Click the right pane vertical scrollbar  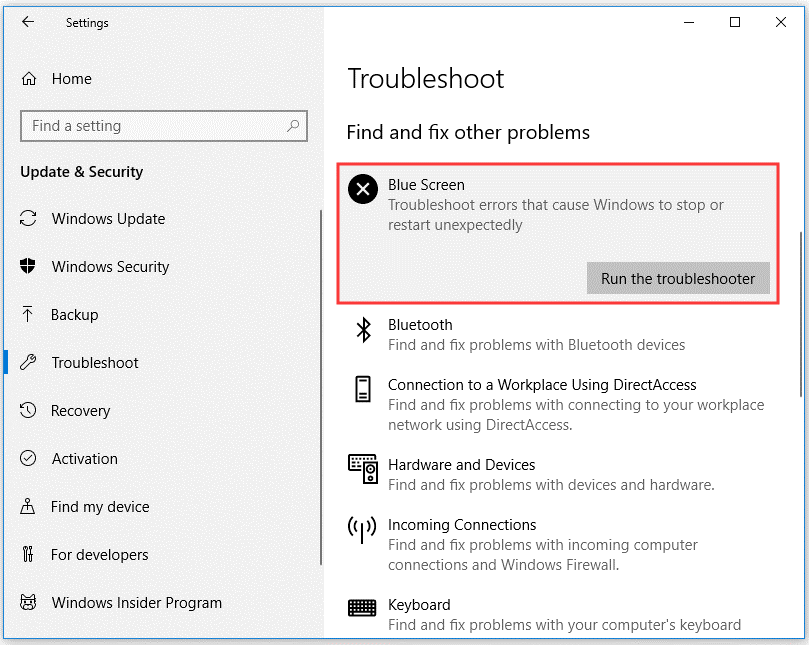pyautogui.click(x=801, y=315)
